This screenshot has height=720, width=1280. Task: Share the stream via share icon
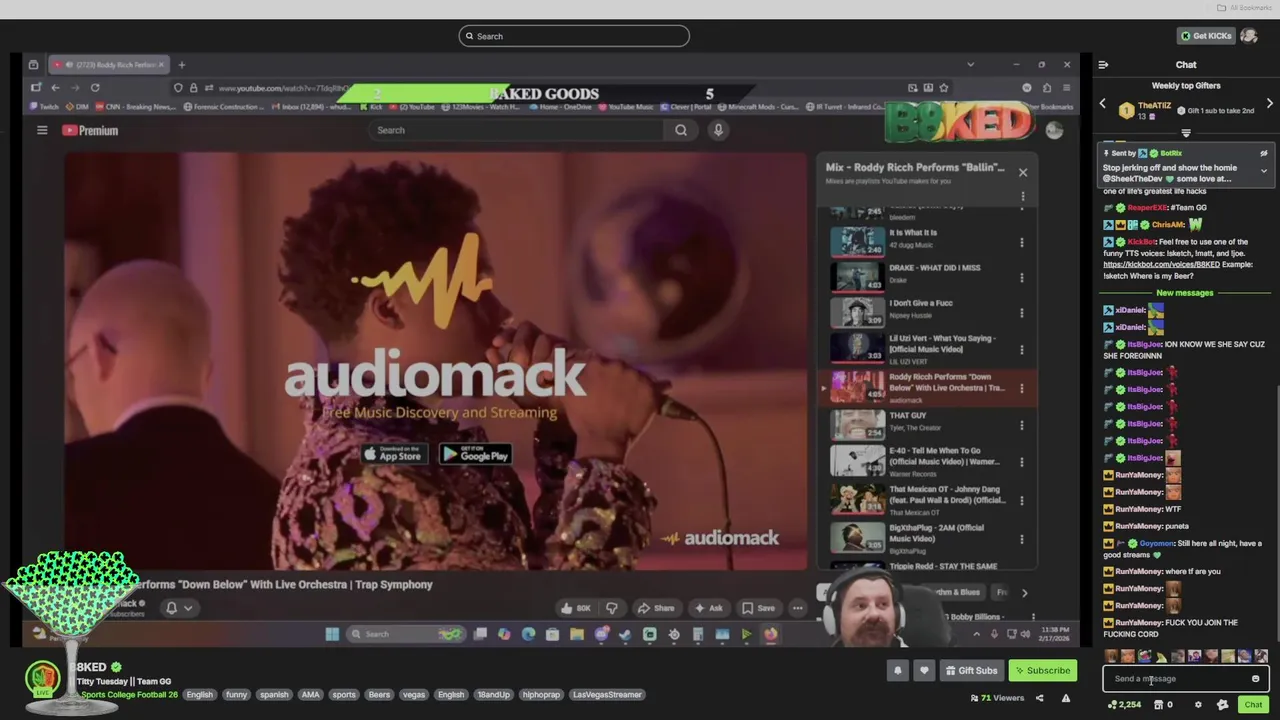coord(1039,698)
